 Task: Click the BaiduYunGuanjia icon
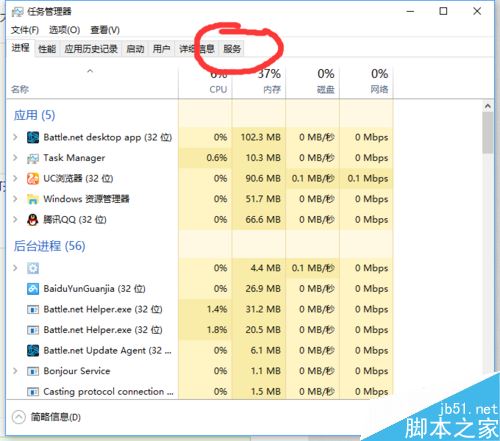[x=33, y=289]
